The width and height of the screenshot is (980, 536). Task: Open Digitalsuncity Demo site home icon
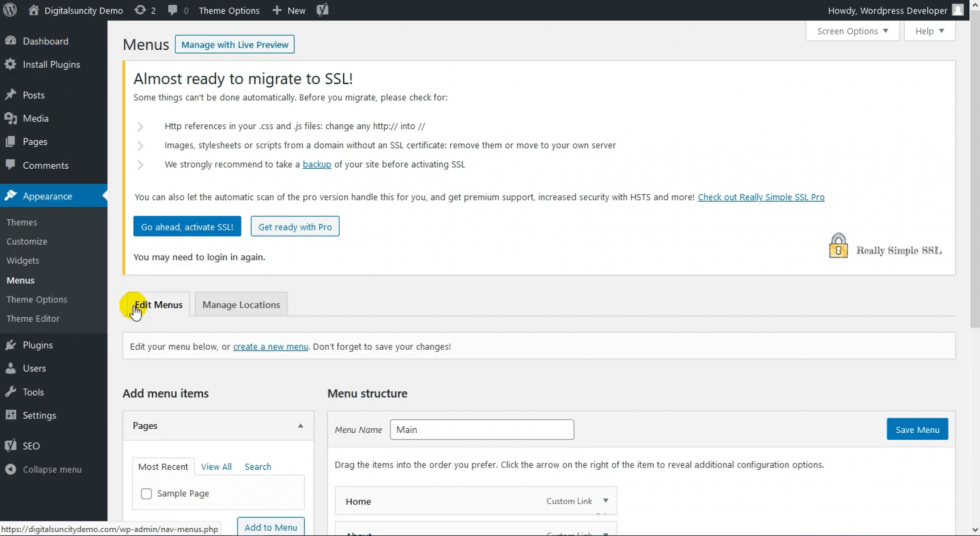(34, 10)
